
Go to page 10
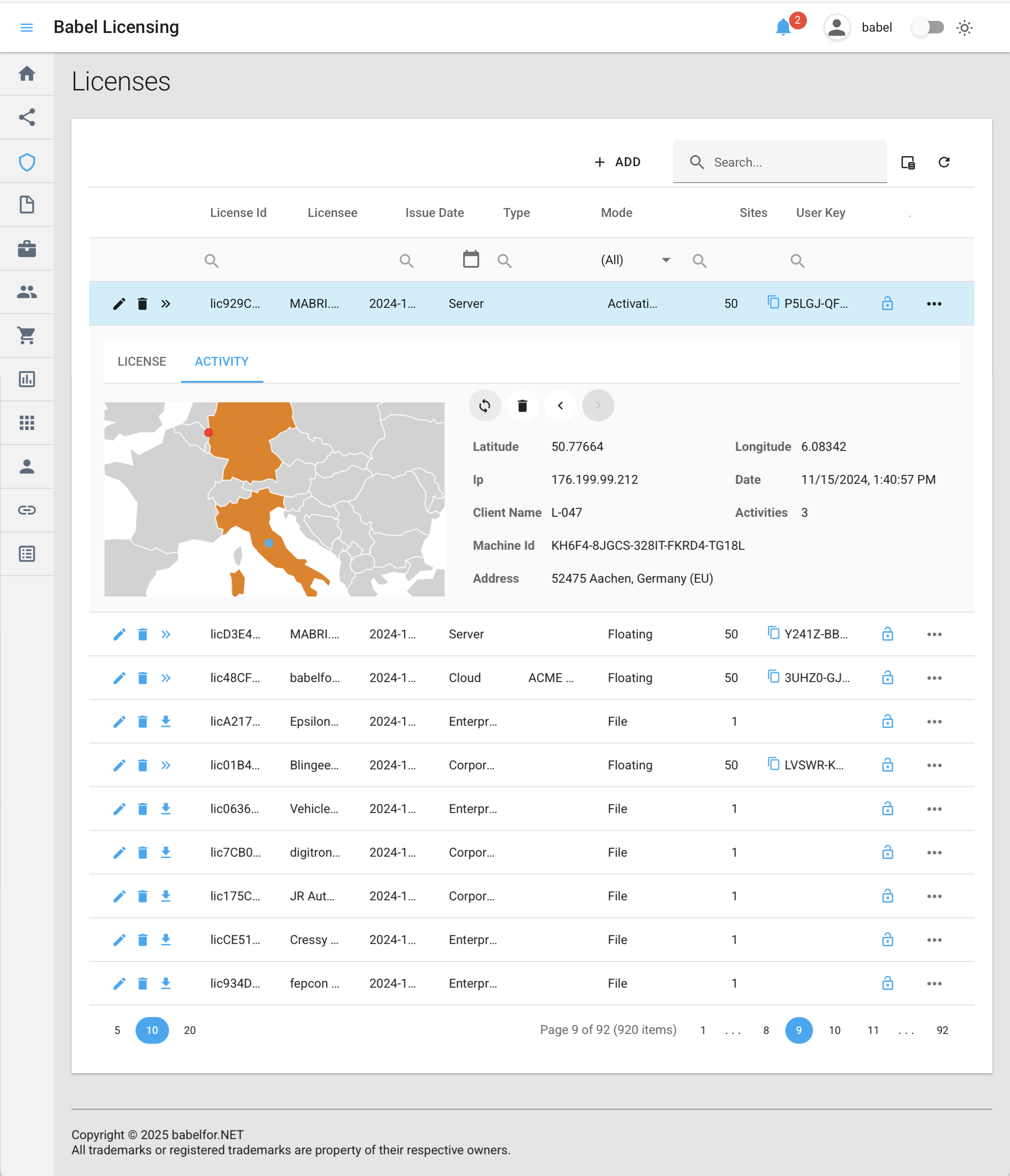[834, 1030]
